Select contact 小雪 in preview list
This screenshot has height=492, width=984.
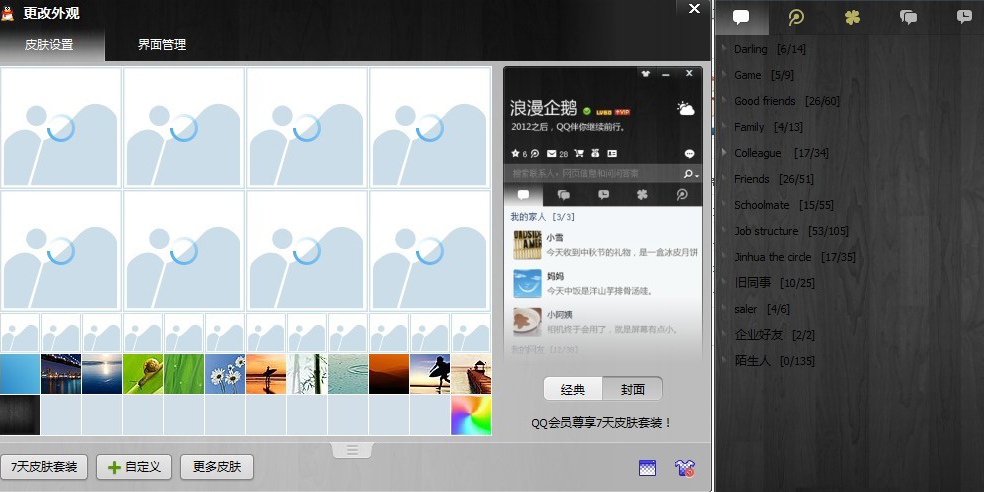tap(603, 245)
